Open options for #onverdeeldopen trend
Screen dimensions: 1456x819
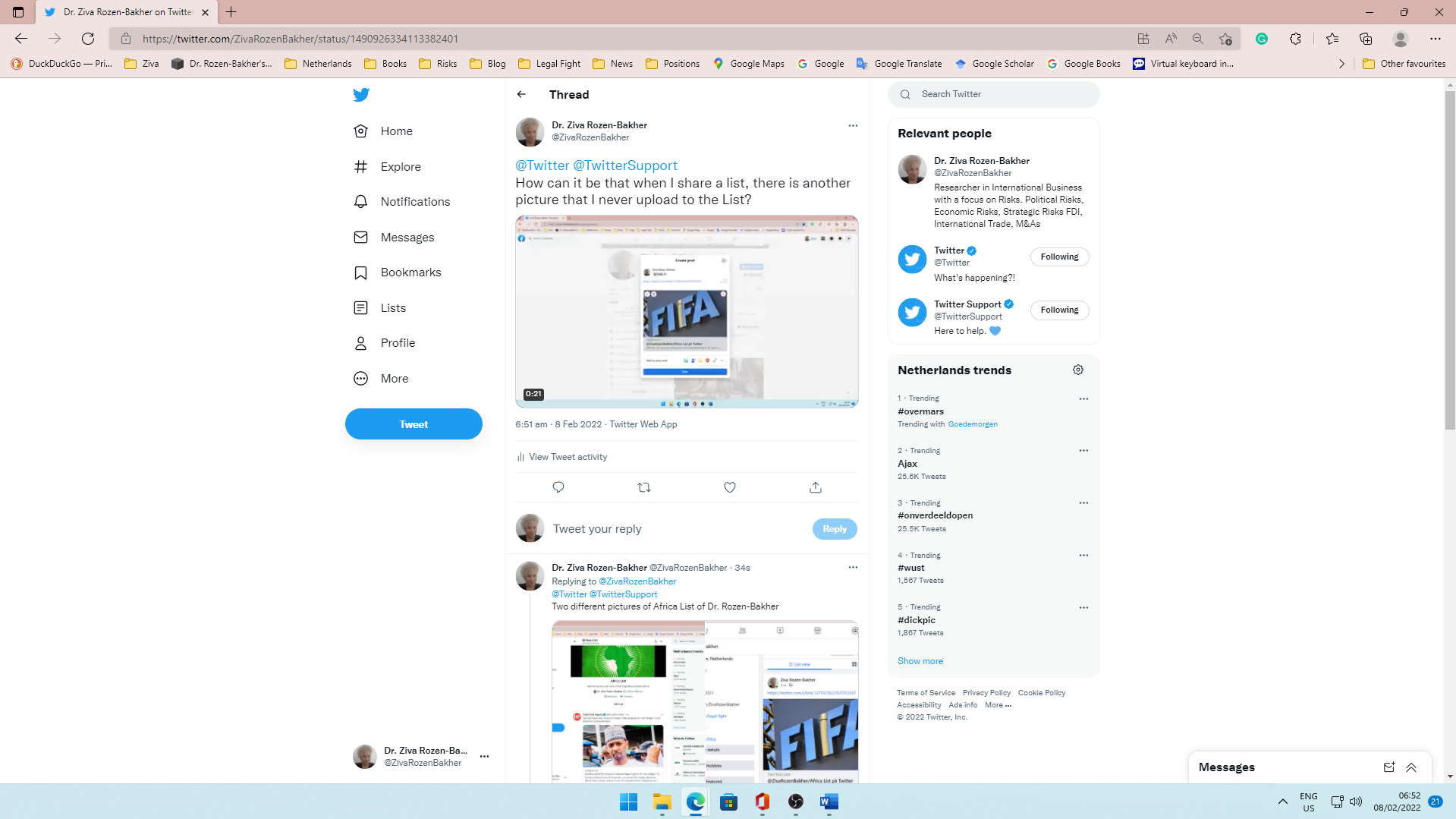point(1083,503)
